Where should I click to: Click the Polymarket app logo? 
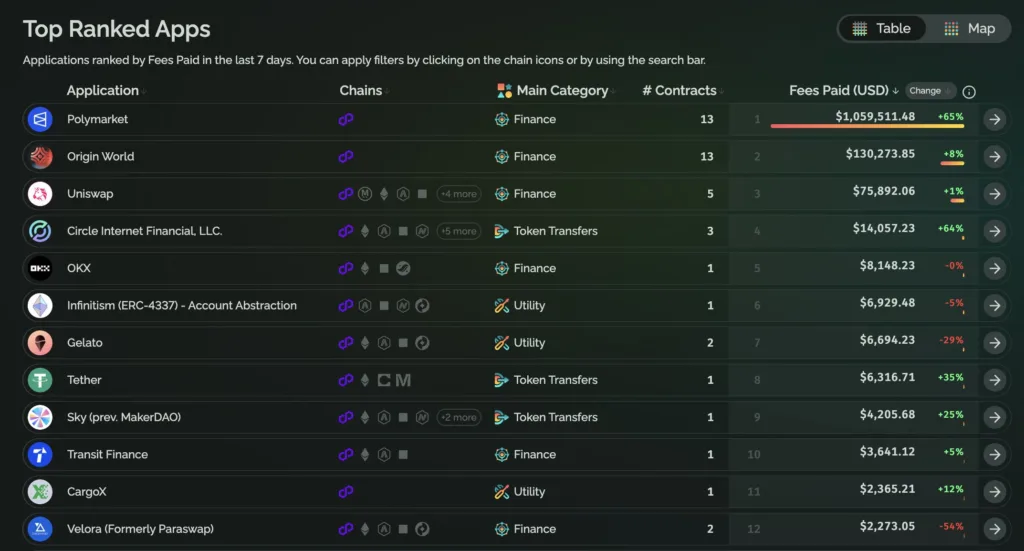[40, 120]
